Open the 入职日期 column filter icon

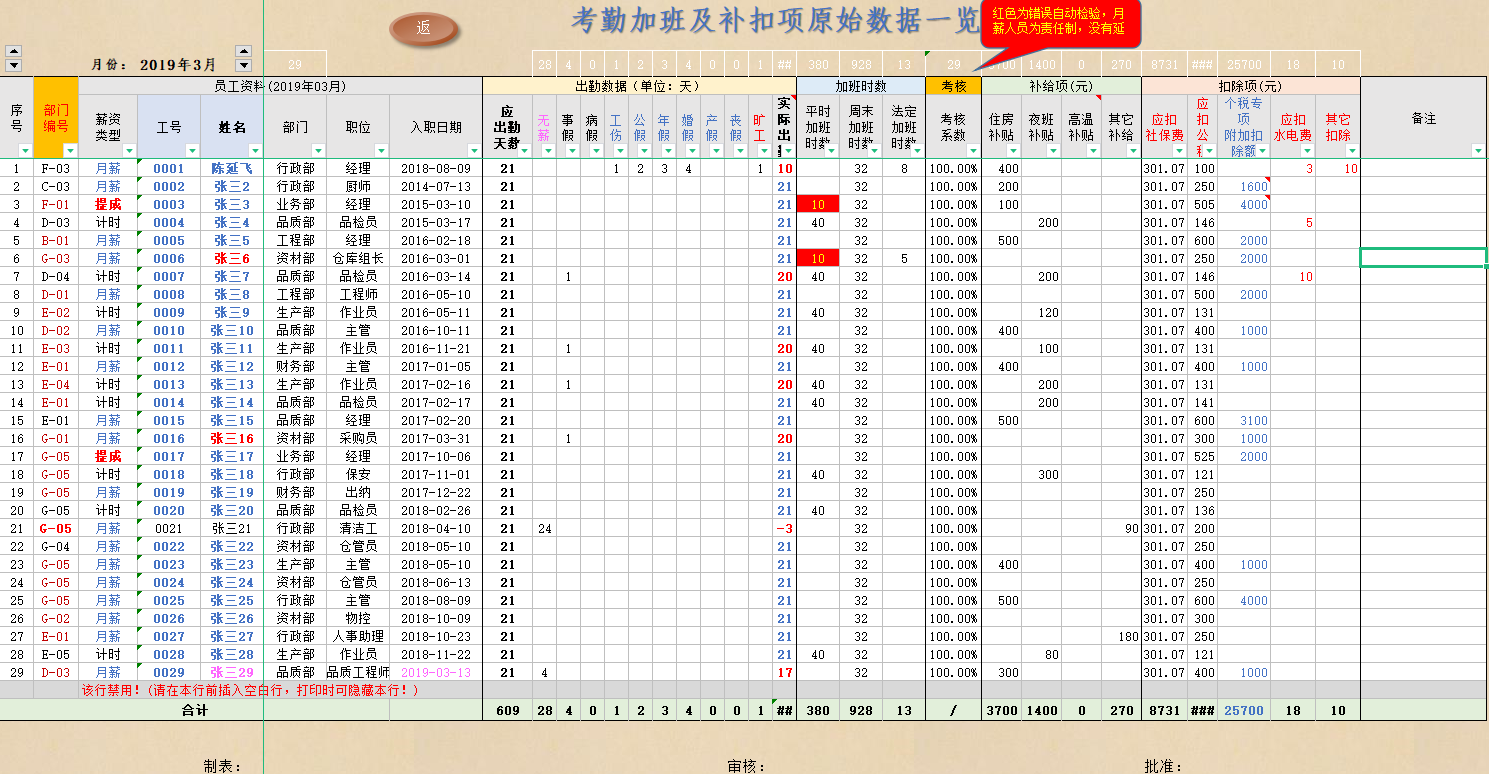(472, 150)
